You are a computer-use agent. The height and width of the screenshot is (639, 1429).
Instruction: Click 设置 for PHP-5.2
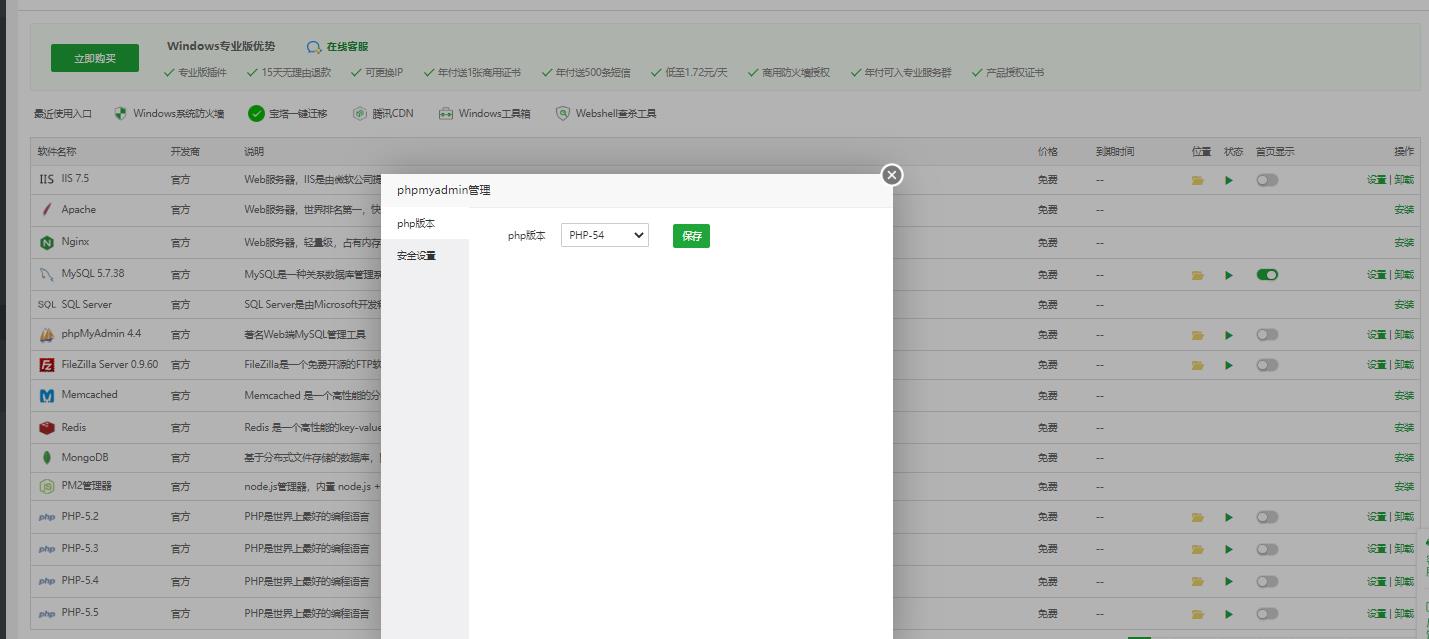[x=1377, y=518]
